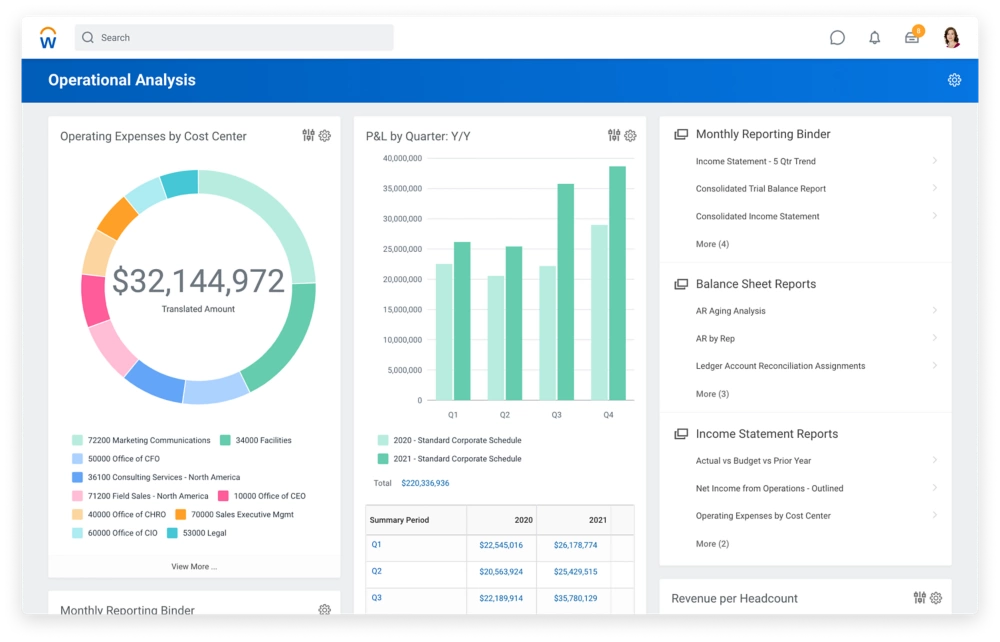
Task: Expand More (4) under Monthly Reporting Binder
Action: (712, 244)
